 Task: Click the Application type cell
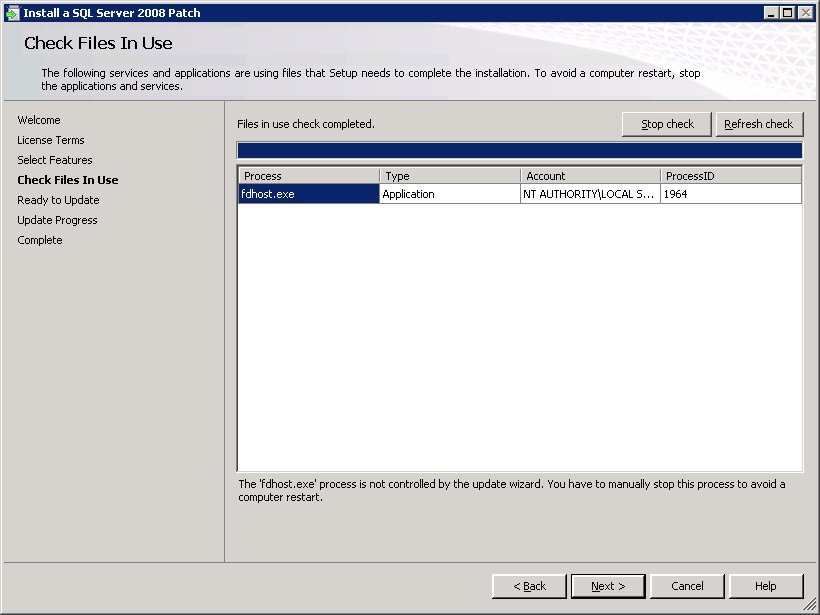point(450,194)
